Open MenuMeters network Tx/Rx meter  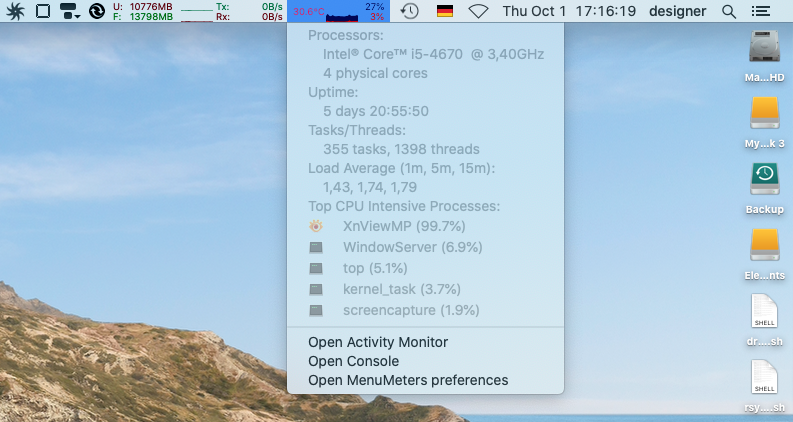pos(232,12)
